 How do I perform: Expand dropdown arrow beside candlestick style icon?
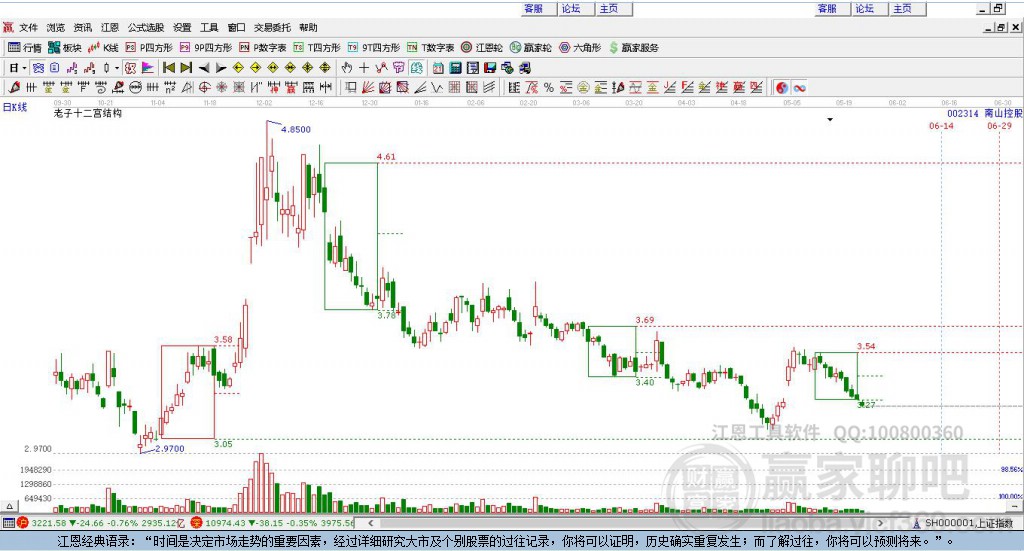(117, 68)
